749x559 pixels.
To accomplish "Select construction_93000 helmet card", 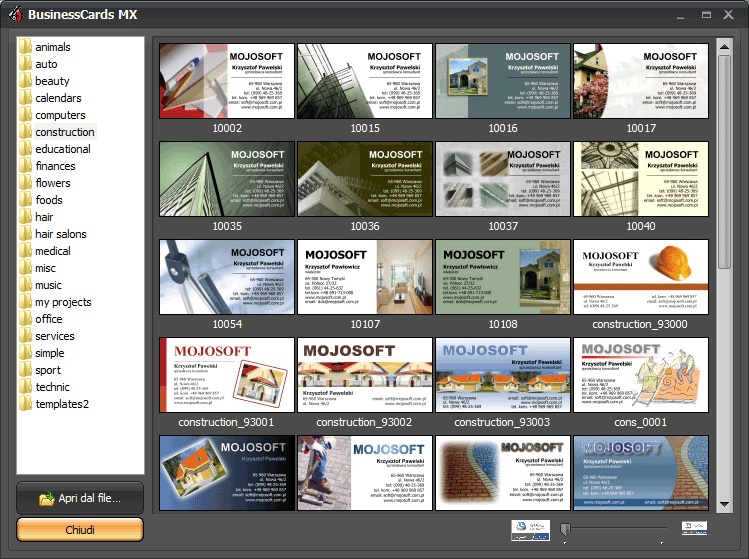I will tap(641, 277).
